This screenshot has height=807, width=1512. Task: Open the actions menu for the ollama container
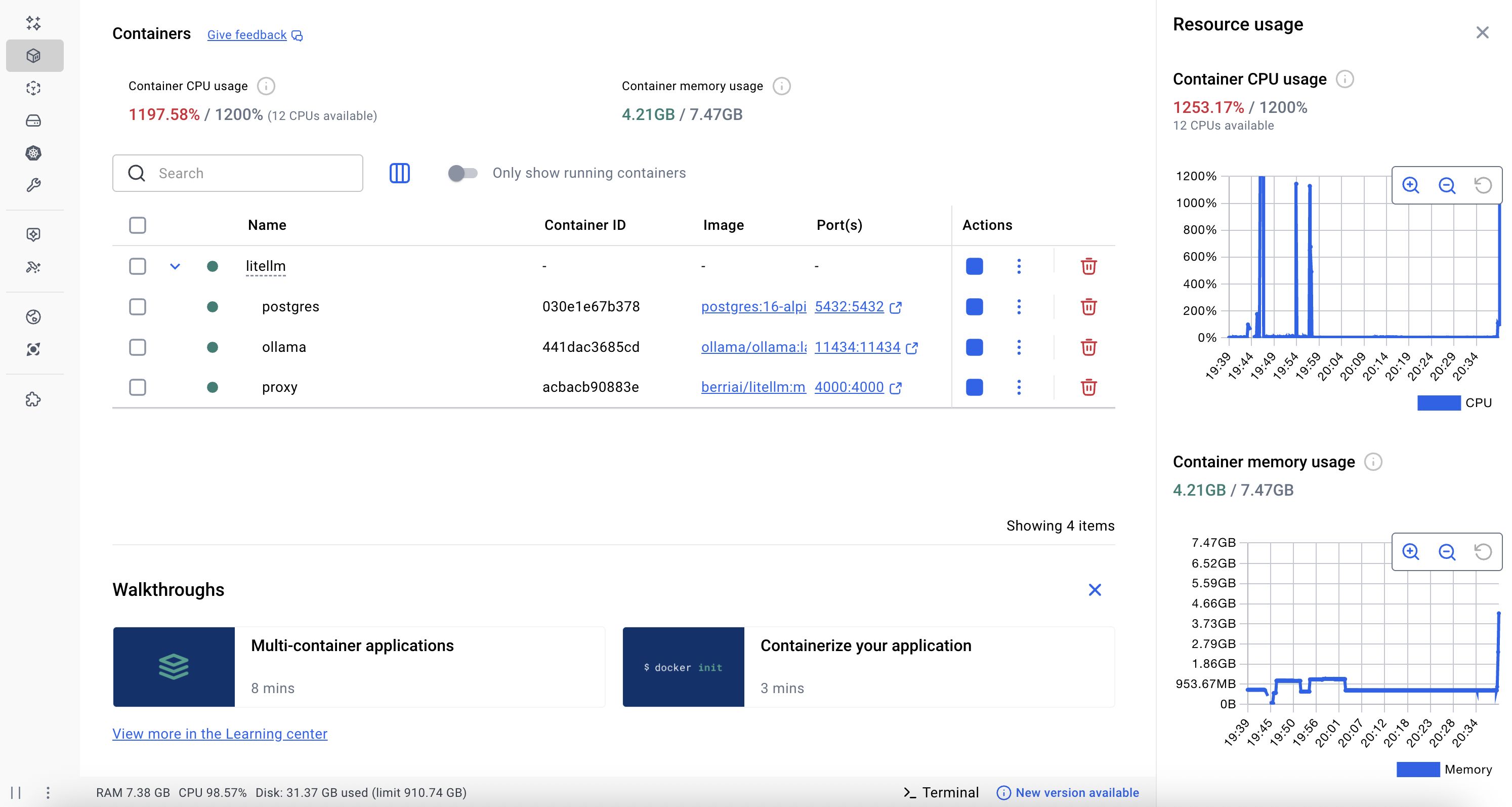[1019, 347]
